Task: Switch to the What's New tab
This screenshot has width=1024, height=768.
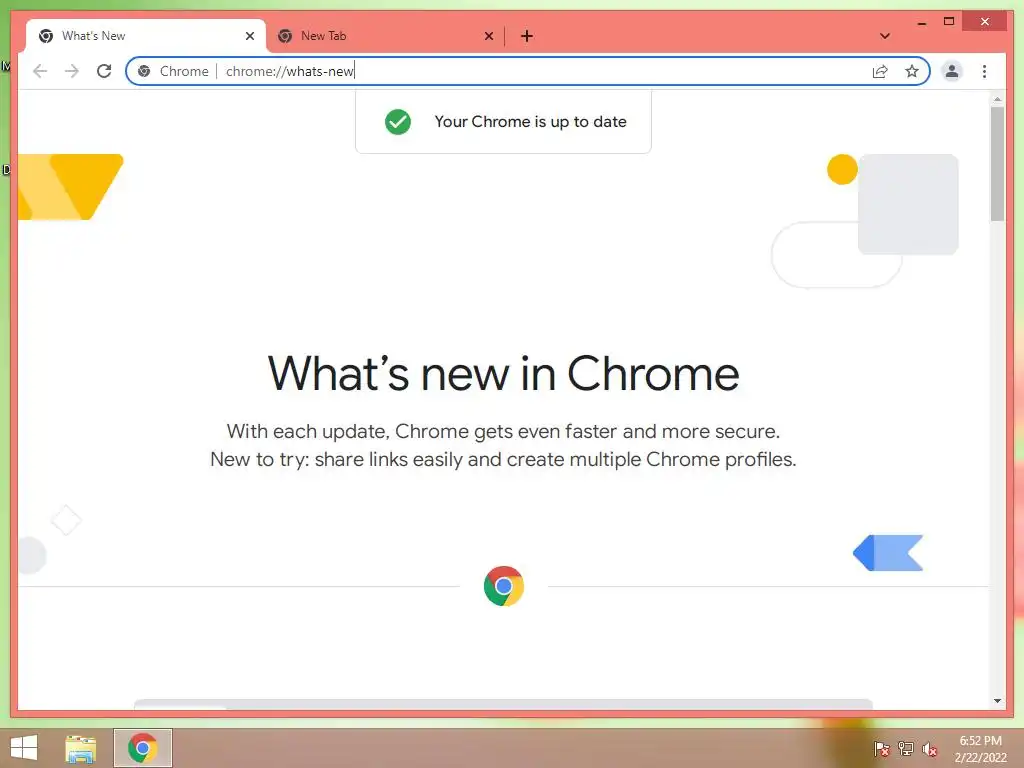Action: tap(146, 36)
